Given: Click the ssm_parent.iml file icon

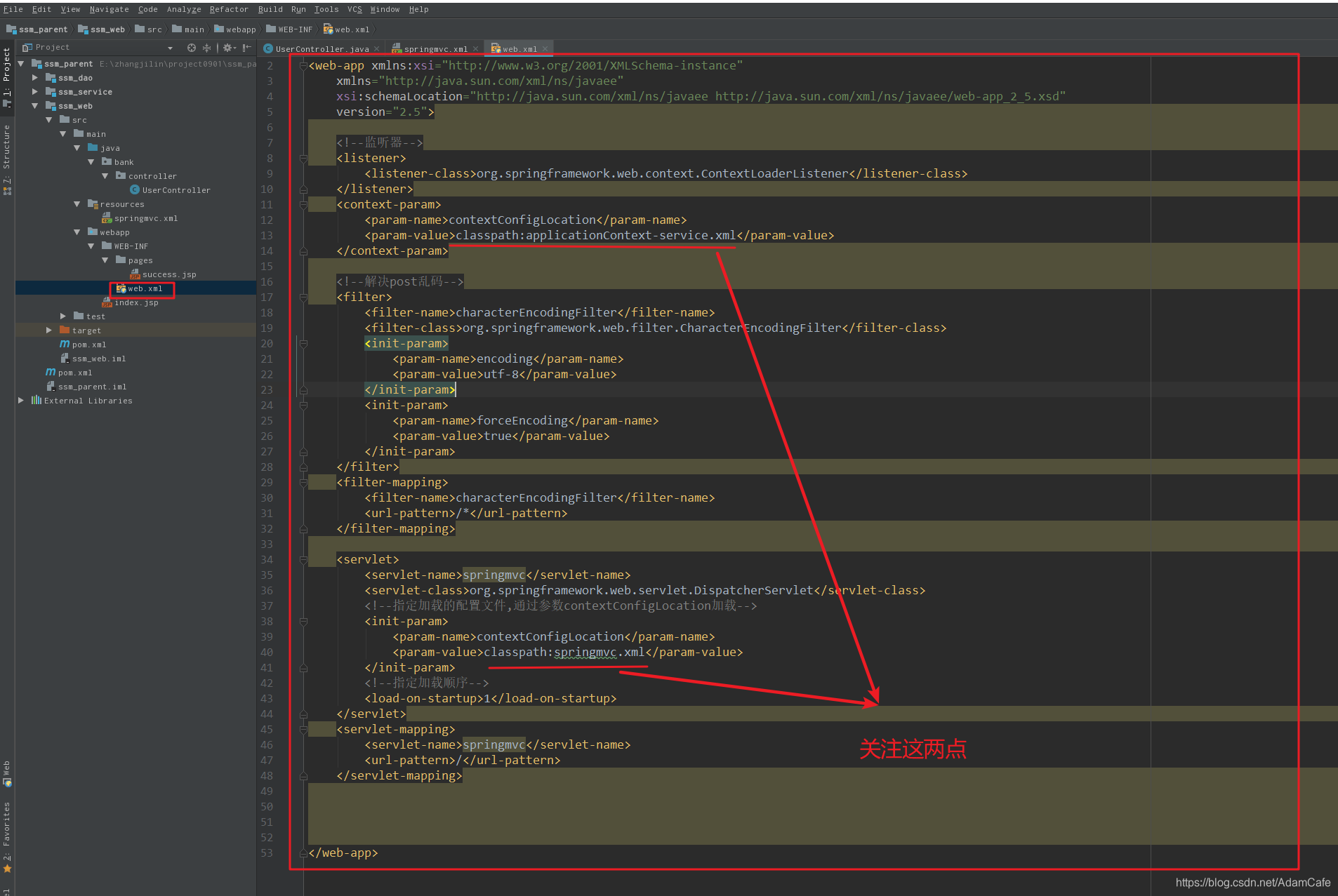Looking at the screenshot, I should tap(51, 387).
